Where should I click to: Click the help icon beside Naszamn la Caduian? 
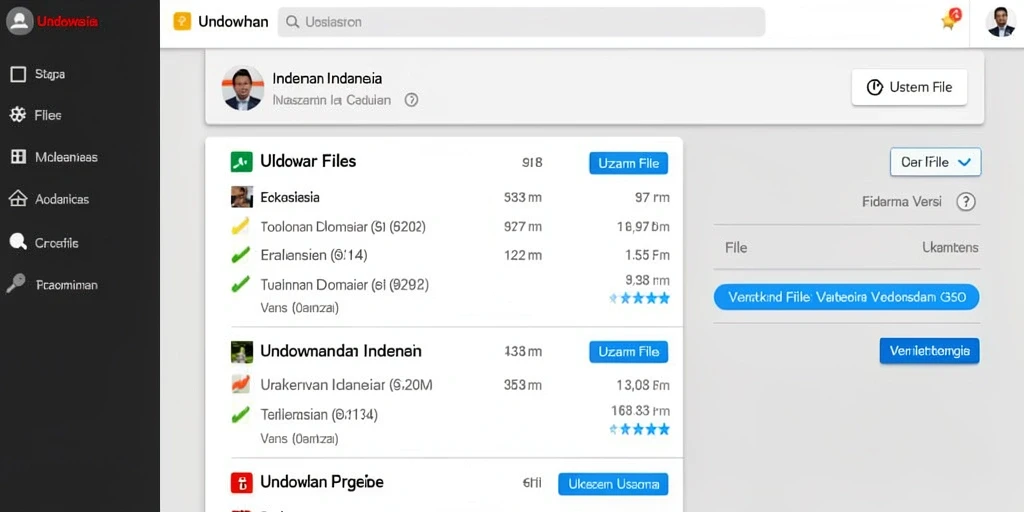(411, 100)
